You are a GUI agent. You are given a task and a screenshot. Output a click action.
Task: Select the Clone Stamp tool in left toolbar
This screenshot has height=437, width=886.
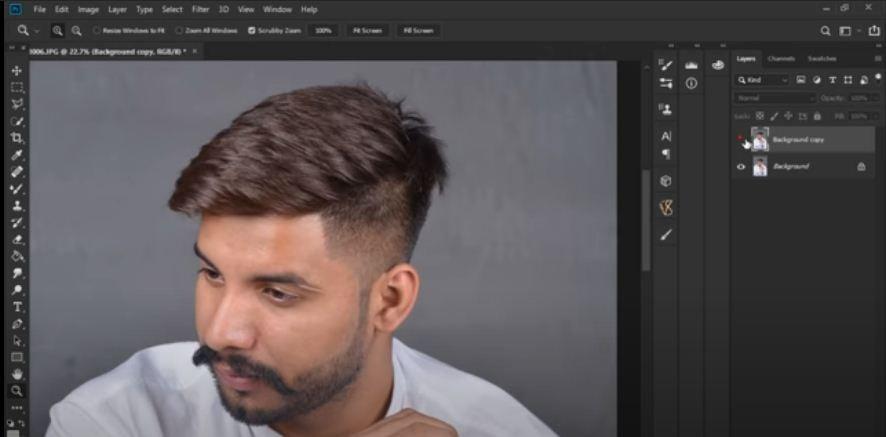point(17,206)
